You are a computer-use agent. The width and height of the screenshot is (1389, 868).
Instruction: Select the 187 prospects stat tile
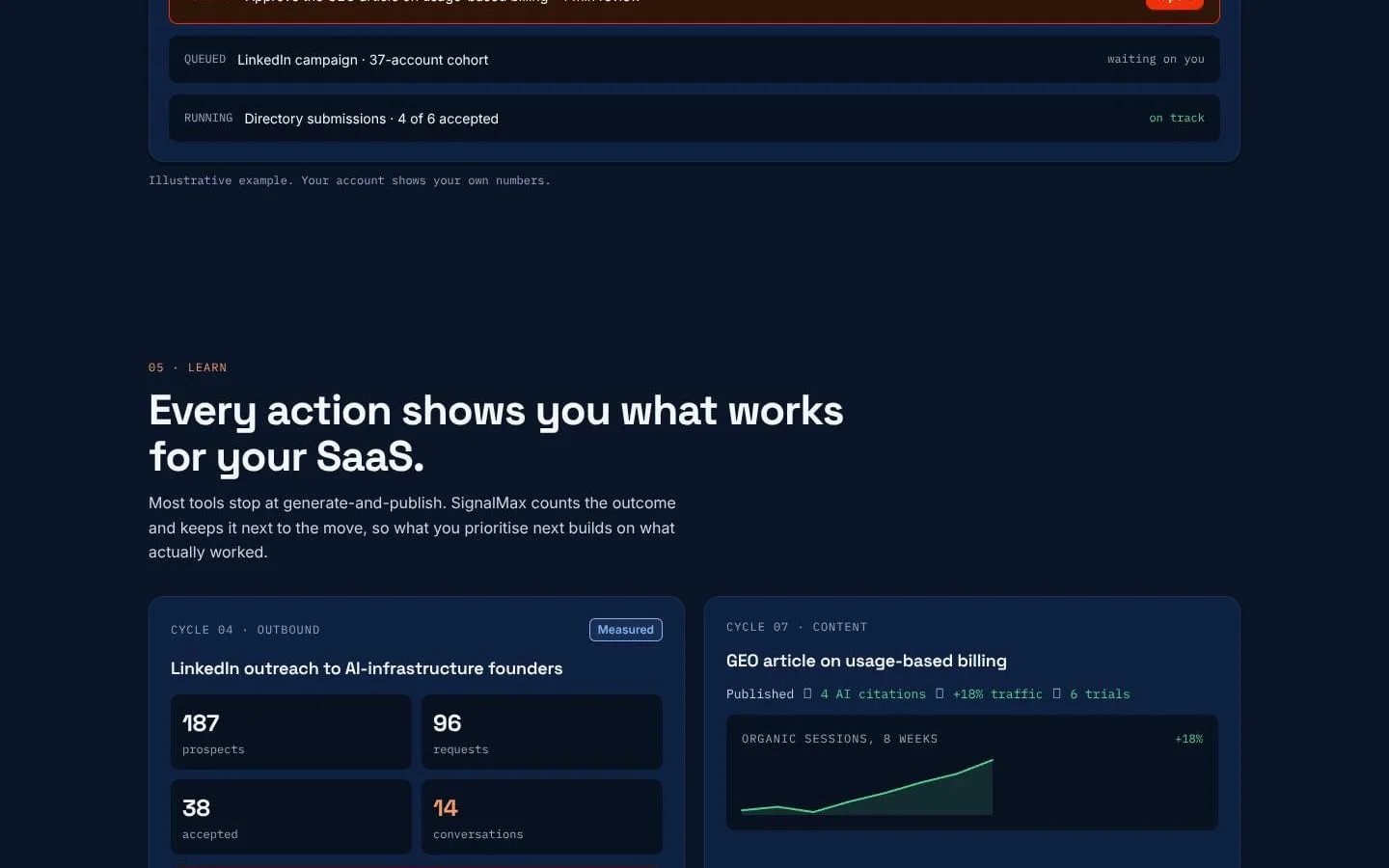point(291,732)
